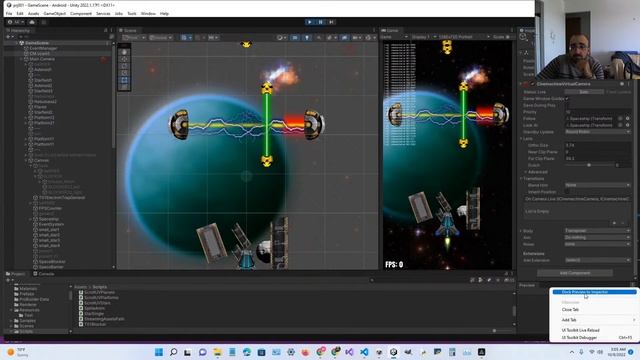Click the cloud services icon in top toolbar
The height and width of the screenshot is (360, 640).
click(x=32, y=22)
